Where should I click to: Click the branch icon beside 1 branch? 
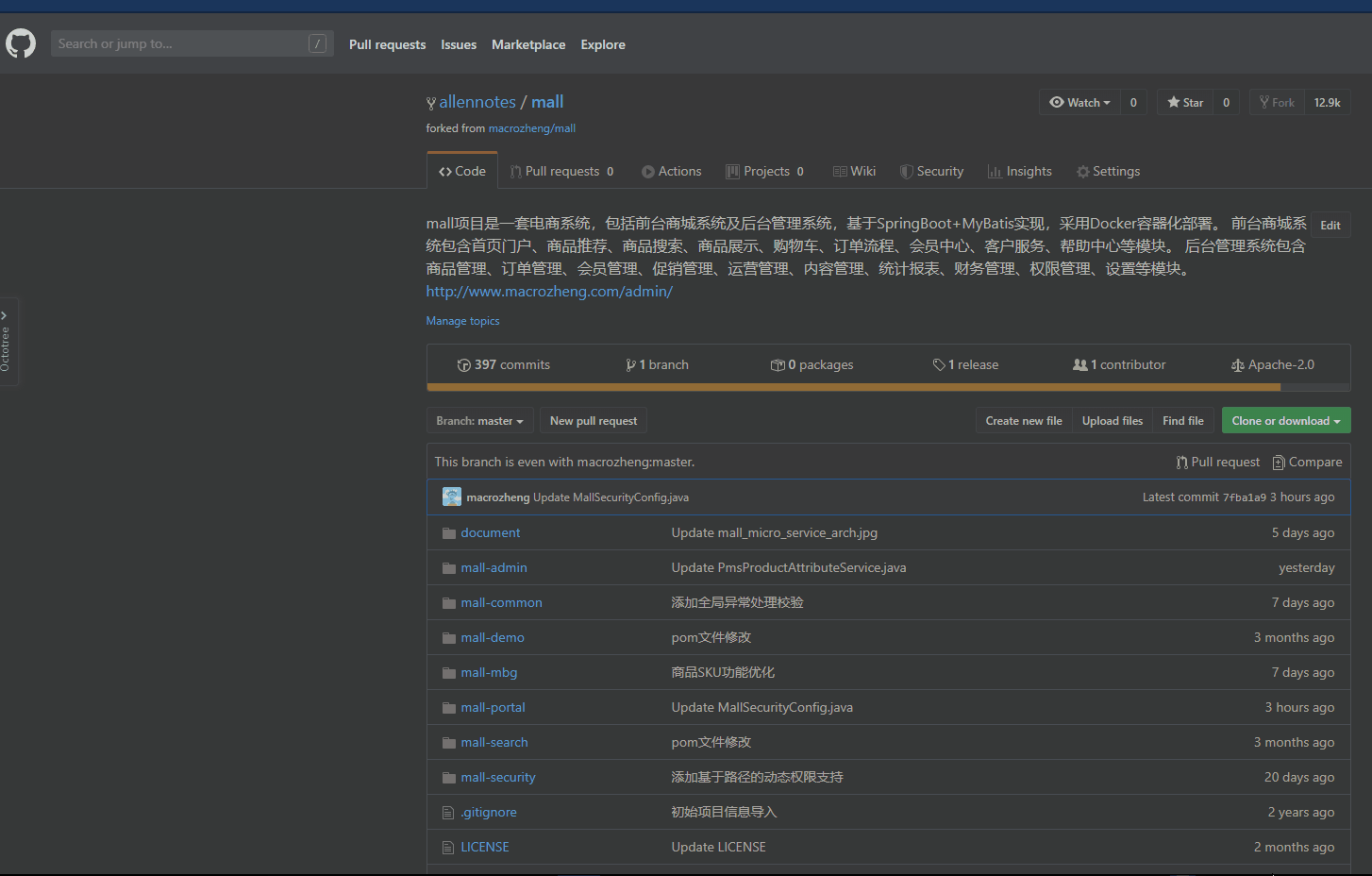click(x=630, y=365)
